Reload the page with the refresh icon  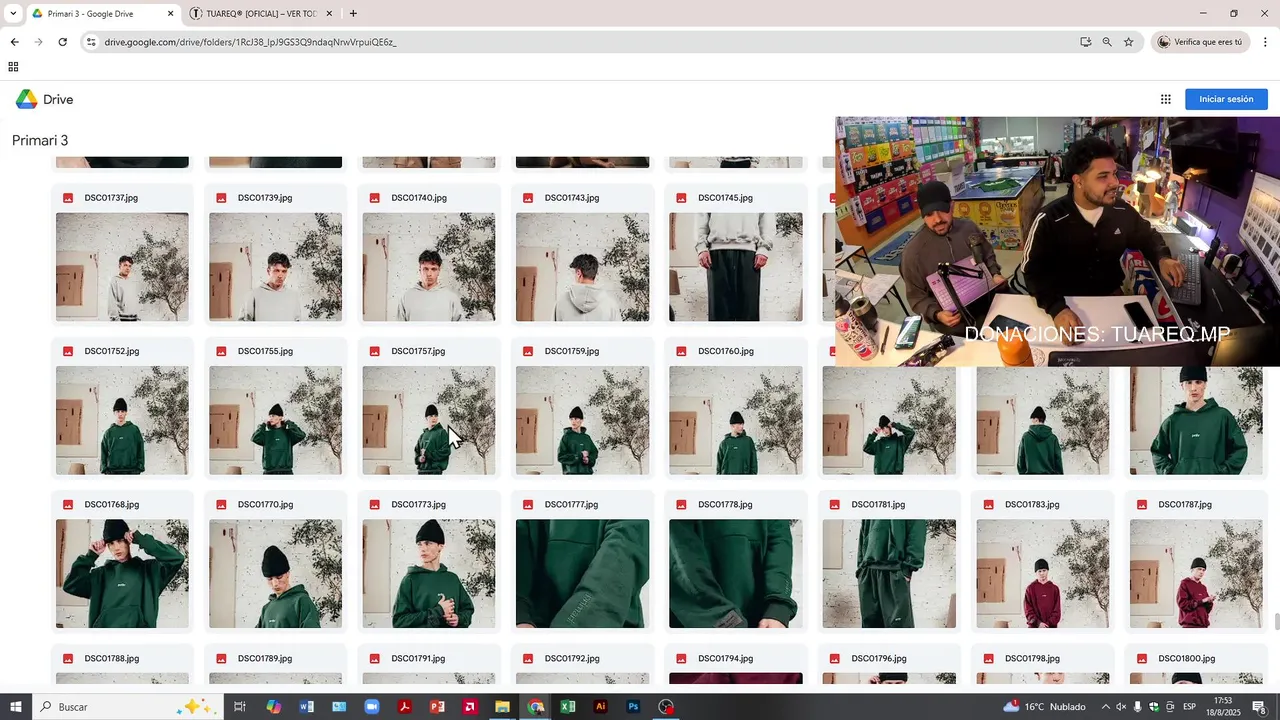[62, 42]
